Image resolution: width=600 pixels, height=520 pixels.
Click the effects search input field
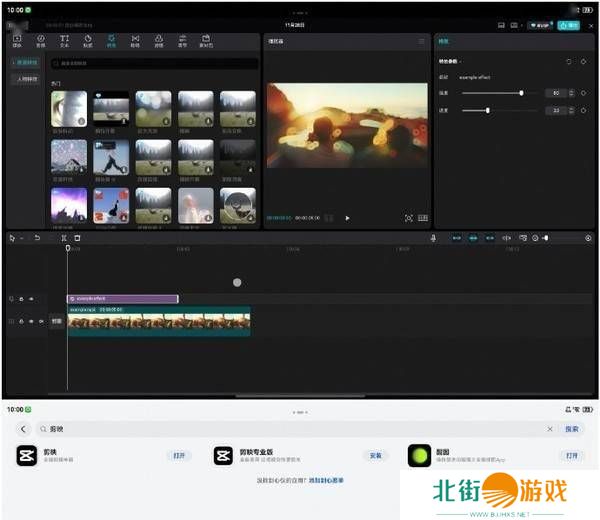150,63
